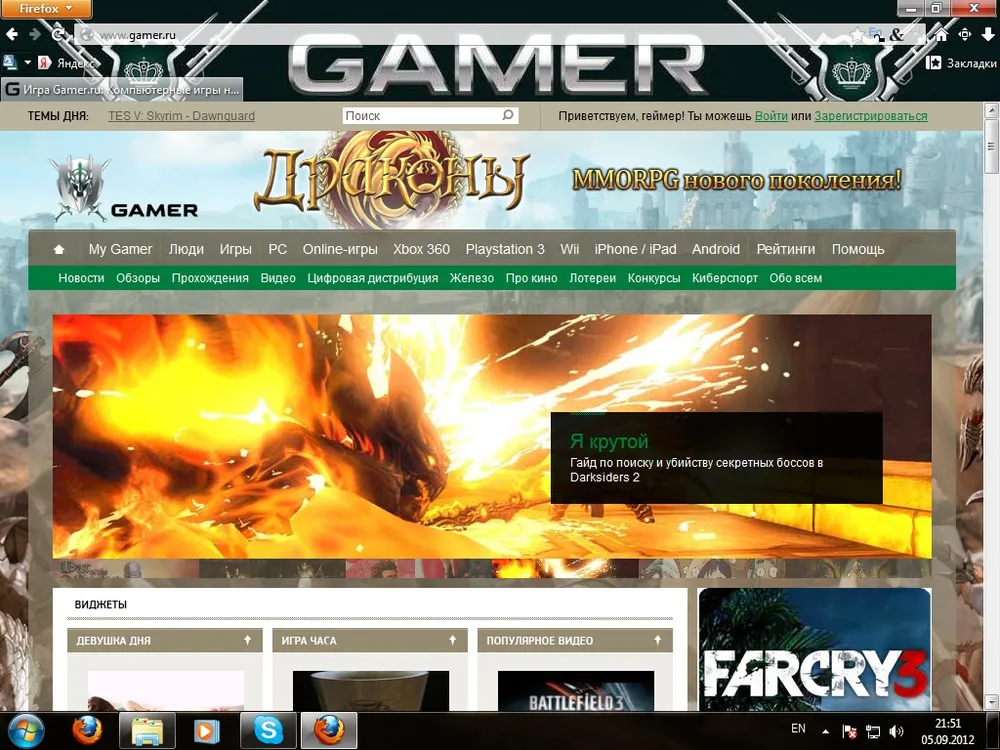Open TES V: Skyrim - Dawnguard topic link

click(x=181, y=116)
